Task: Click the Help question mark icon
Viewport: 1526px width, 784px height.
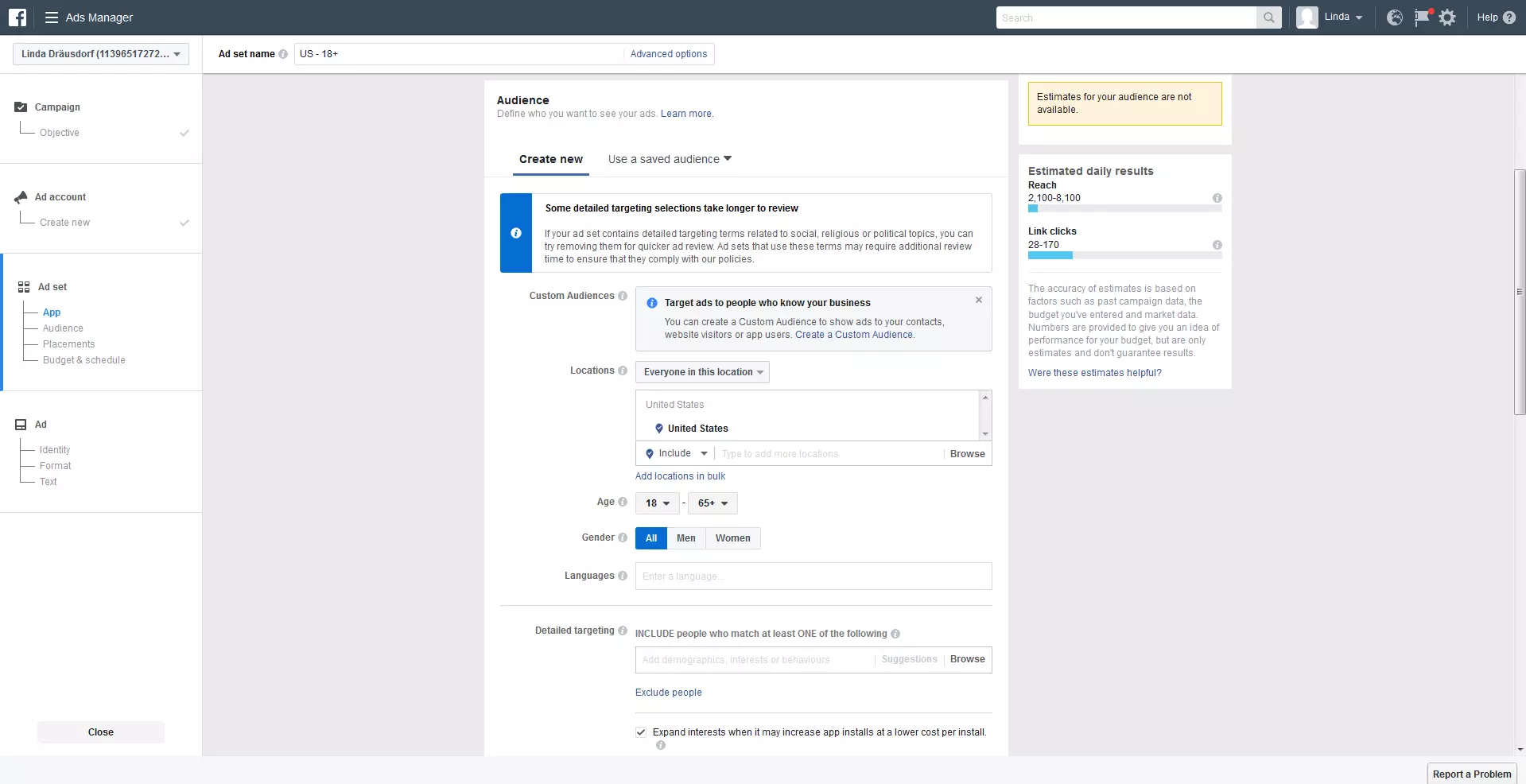Action: [x=1509, y=17]
